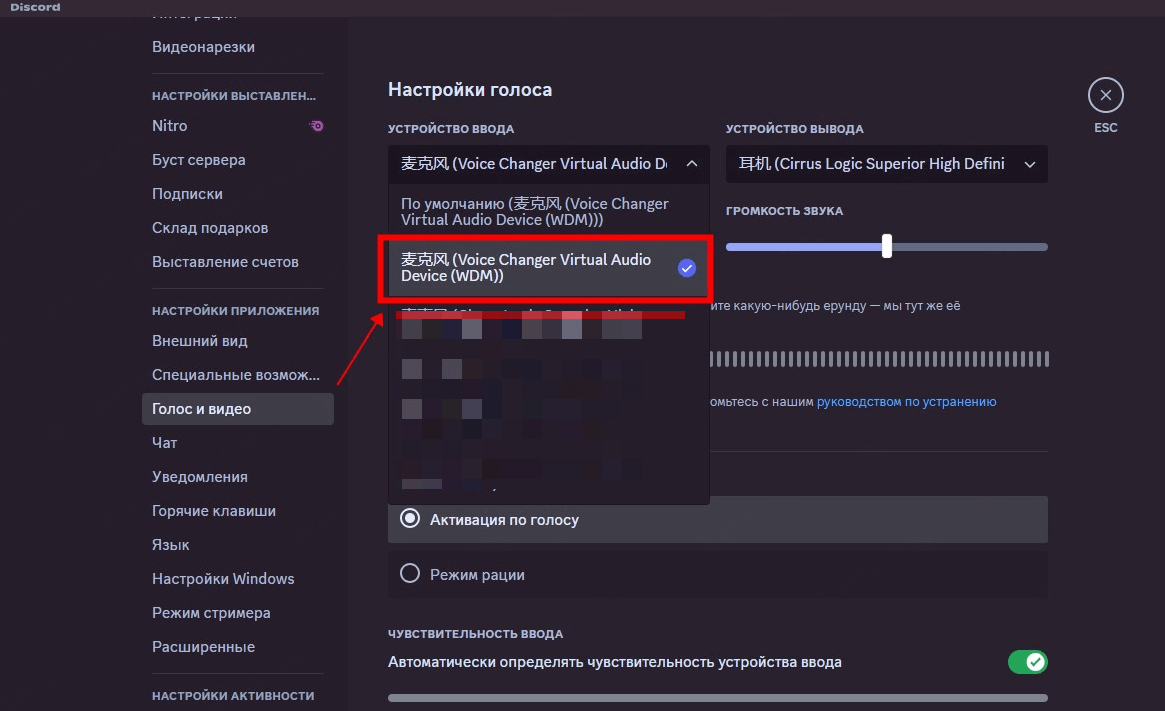The width and height of the screenshot is (1165, 711).
Task: Click the input sensitivity bar
Action: click(x=717, y=697)
